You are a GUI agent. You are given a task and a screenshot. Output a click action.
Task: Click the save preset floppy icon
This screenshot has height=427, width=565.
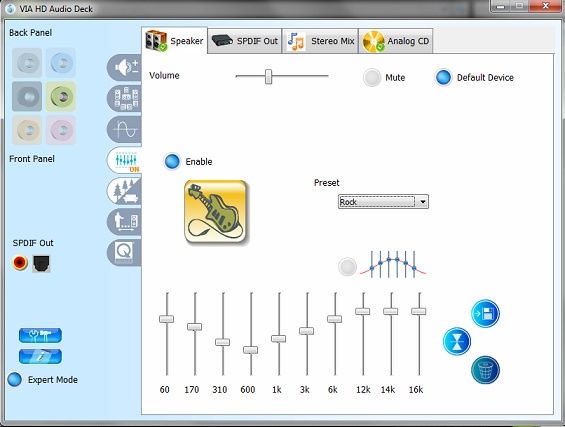coord(485,313)
